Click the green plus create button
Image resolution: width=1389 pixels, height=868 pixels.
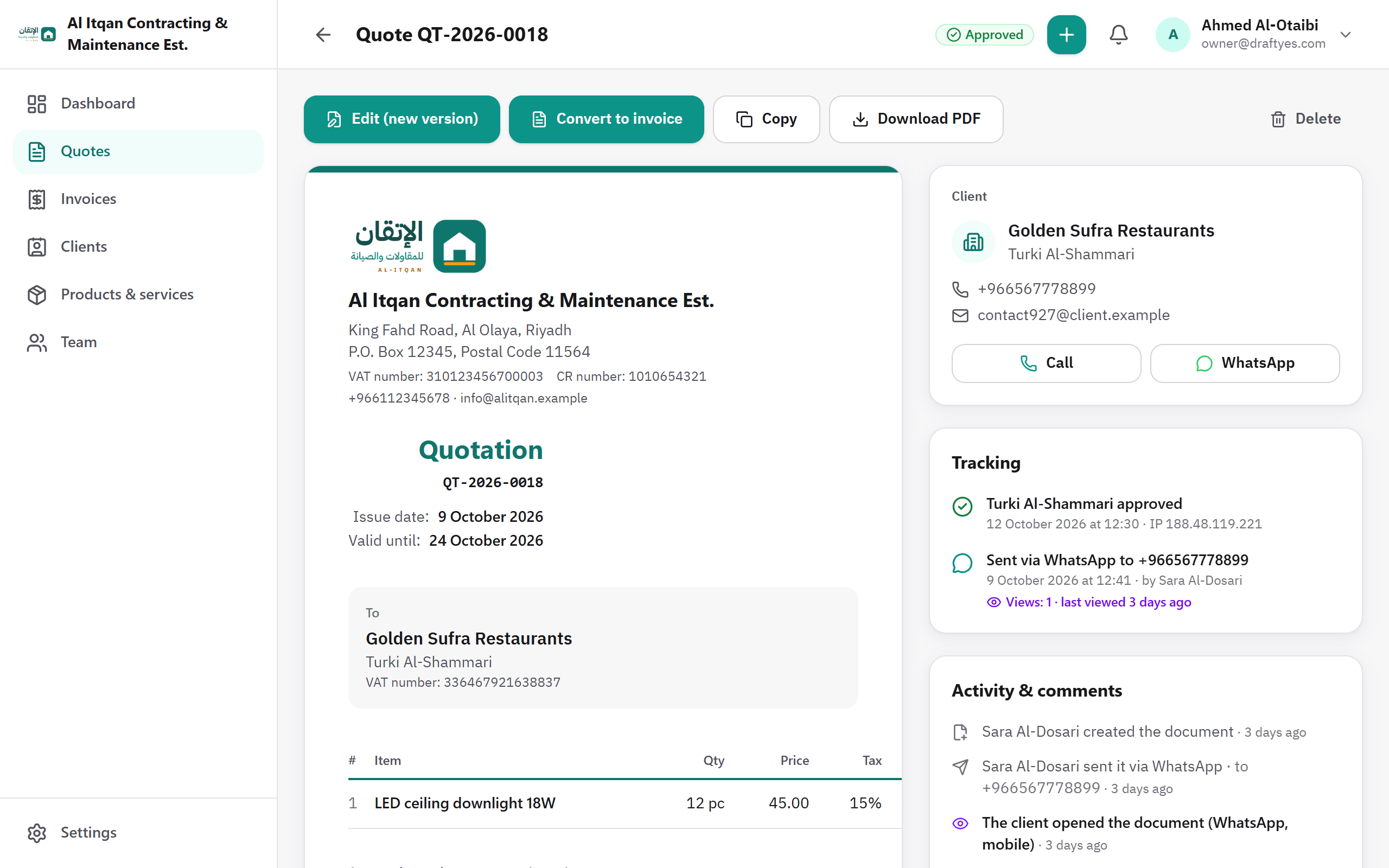1066,34
